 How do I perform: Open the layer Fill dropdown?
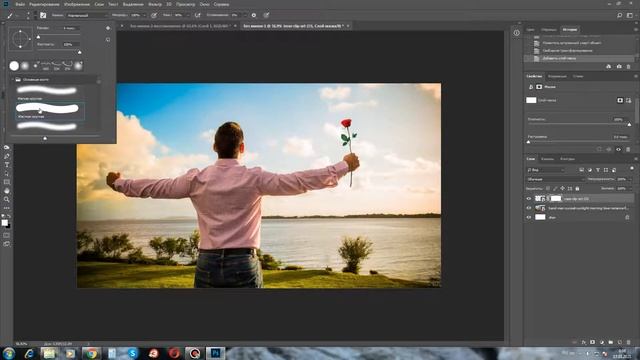click(630, 189)
